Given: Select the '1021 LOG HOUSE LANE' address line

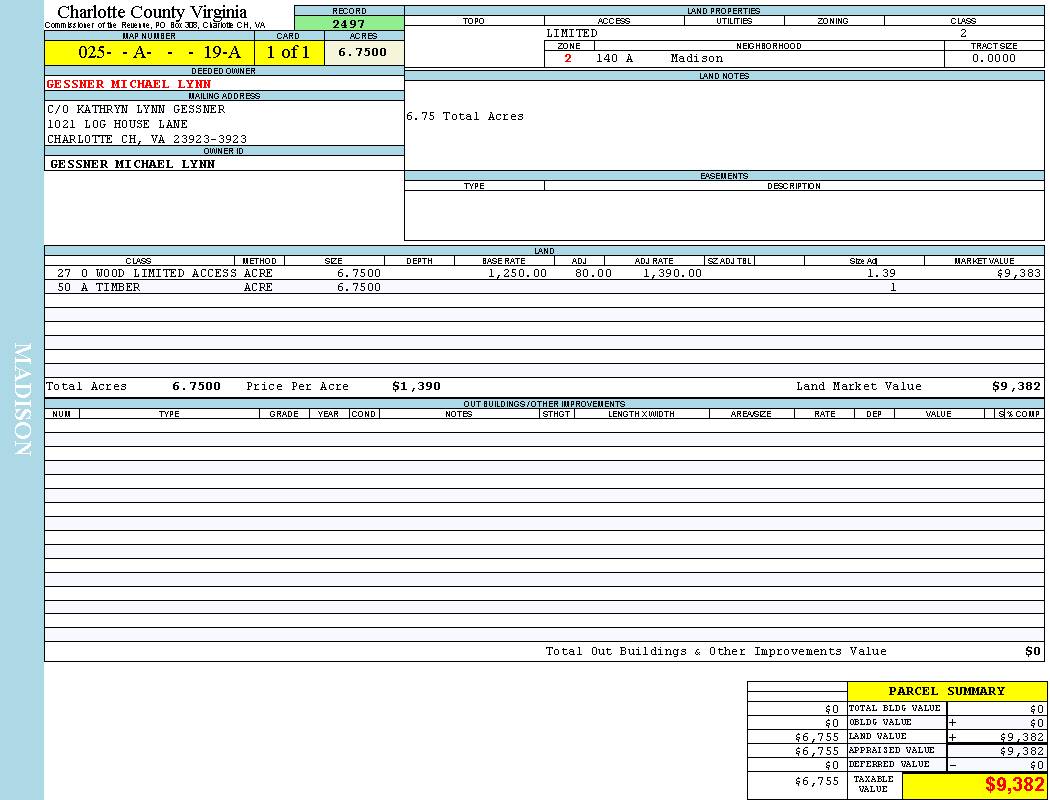Looking at the screenshot, I should point(117,124).
